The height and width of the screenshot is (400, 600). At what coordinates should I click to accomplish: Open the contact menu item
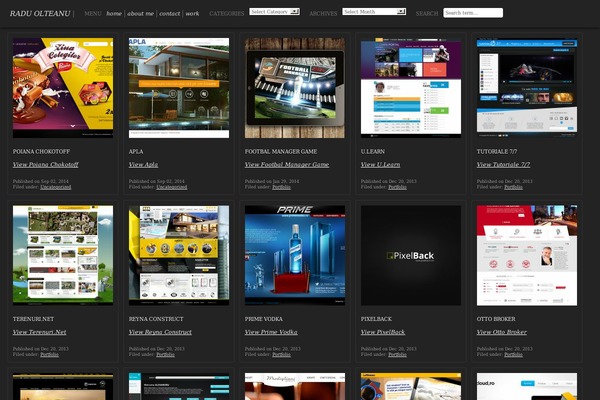pos(170,13)
